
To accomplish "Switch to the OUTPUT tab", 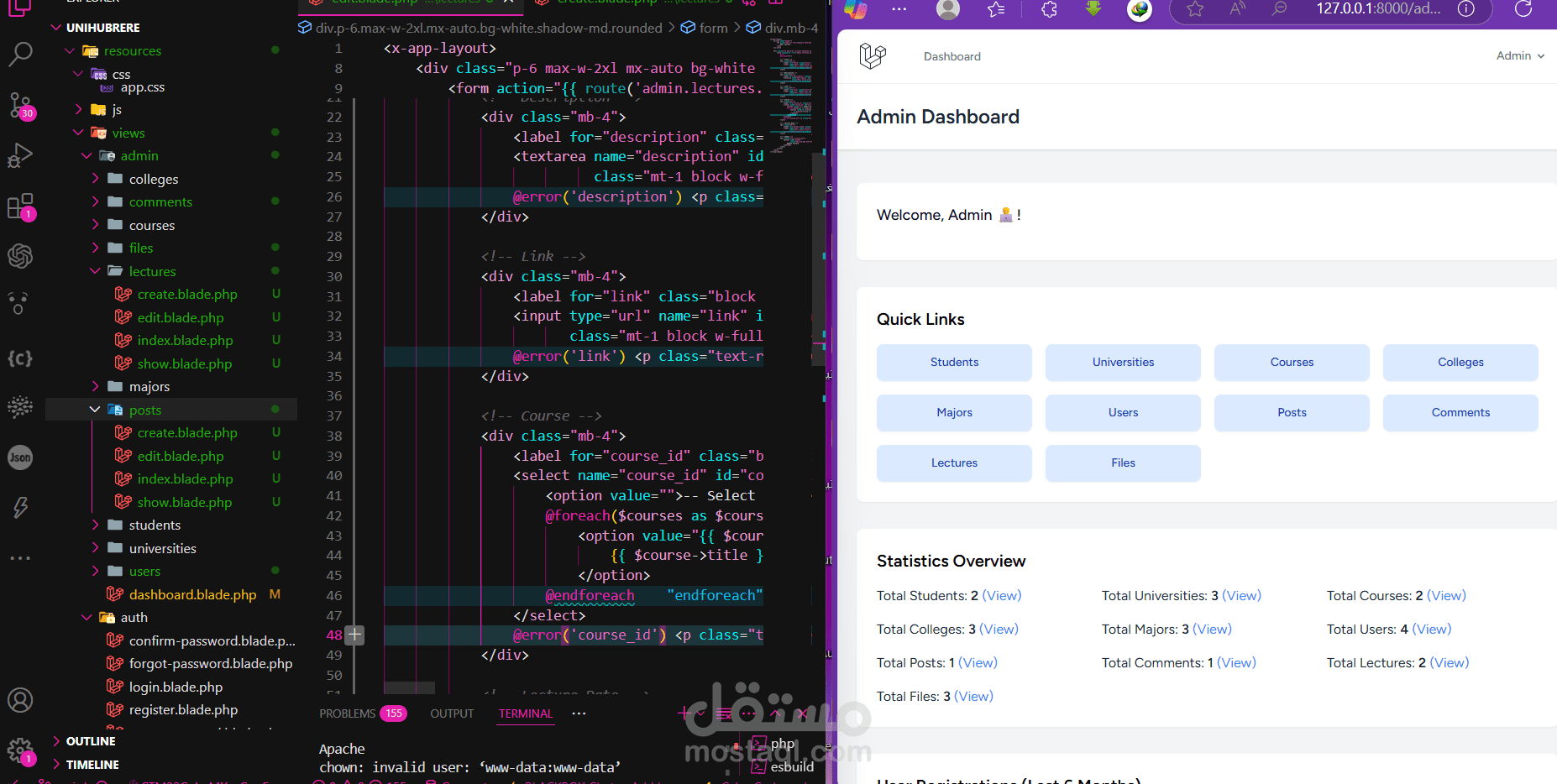I will [x=451, y=713].
